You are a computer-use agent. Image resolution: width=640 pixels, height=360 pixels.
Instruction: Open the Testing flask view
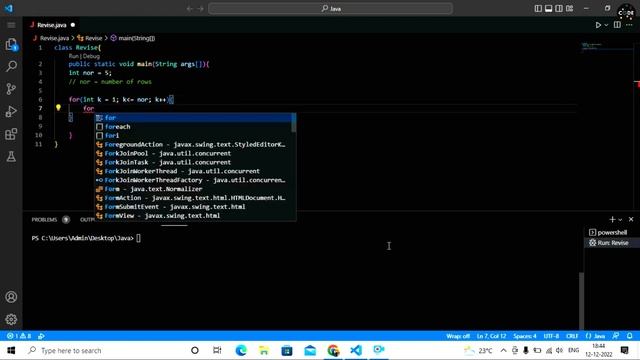pos(11,156)
